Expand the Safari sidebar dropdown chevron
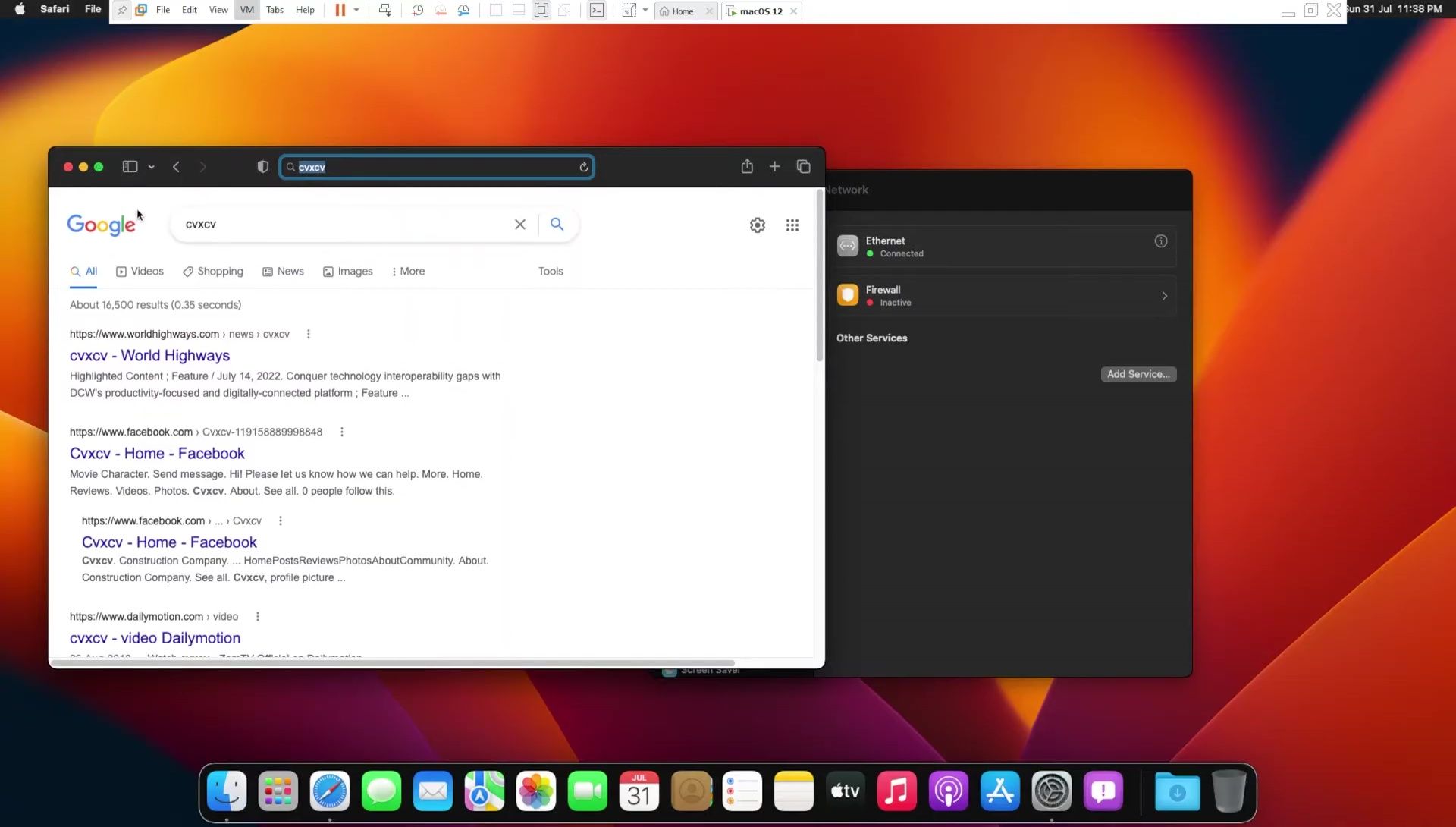Image resolution: width=1456 pixels, height=827 pixels. 151,167
